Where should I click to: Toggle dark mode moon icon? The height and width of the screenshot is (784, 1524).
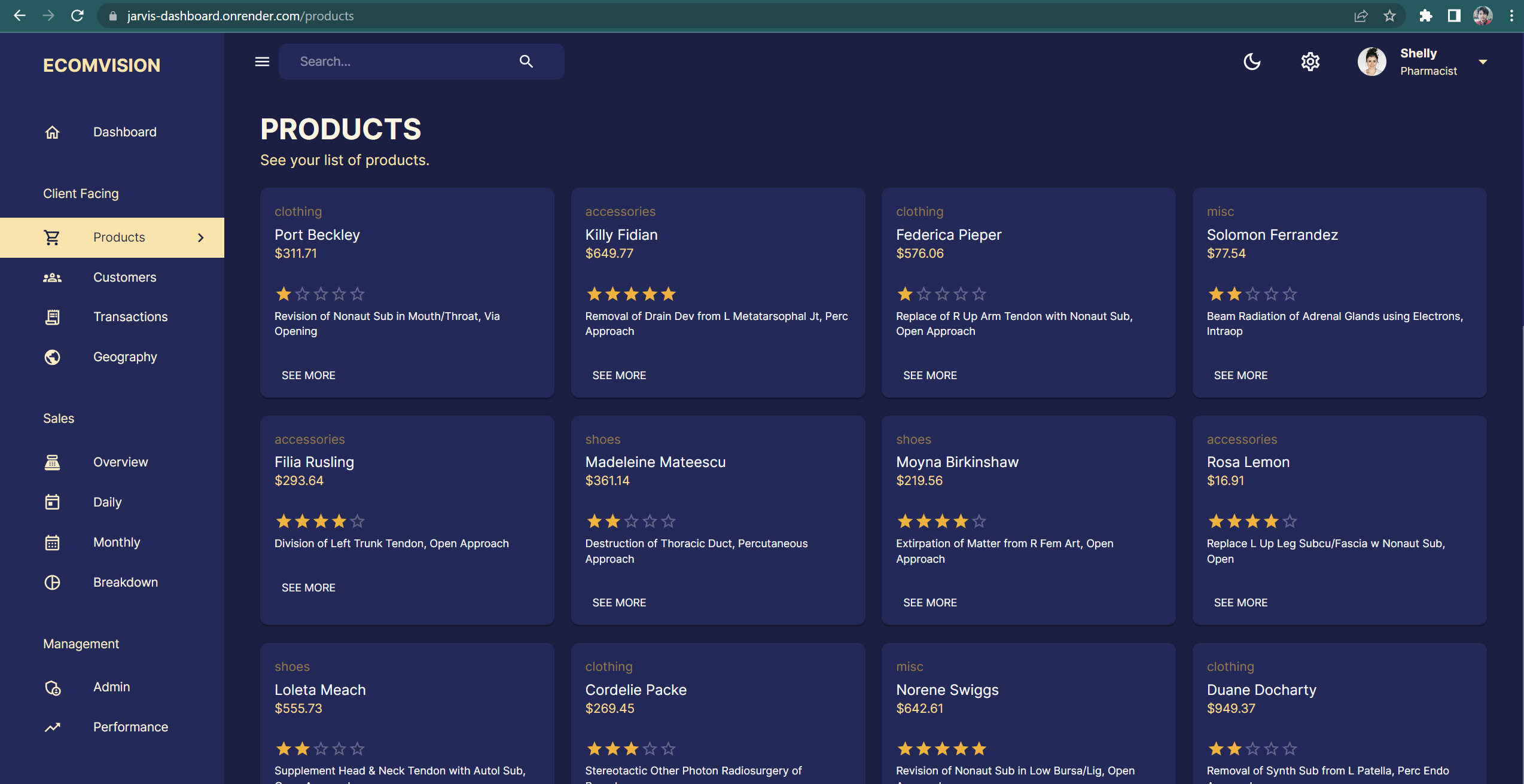tap(1252, 62)
